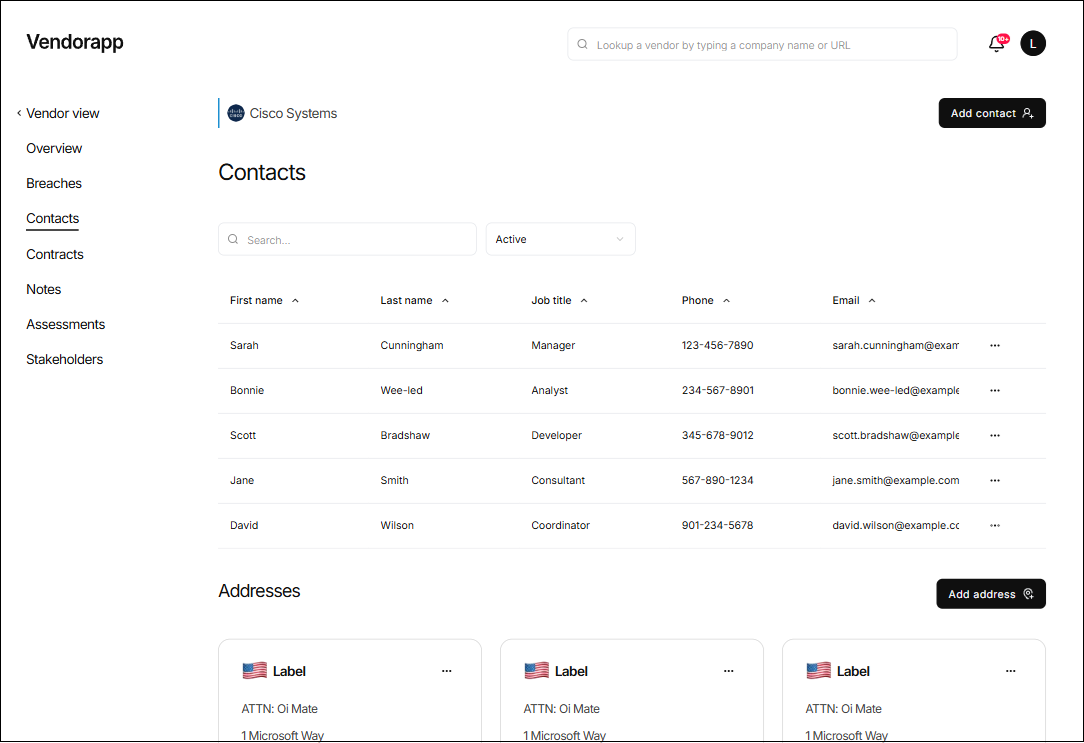Click the Consultant job title cell
Viewport: 1084px width, 743px height.
pos(558,480)
